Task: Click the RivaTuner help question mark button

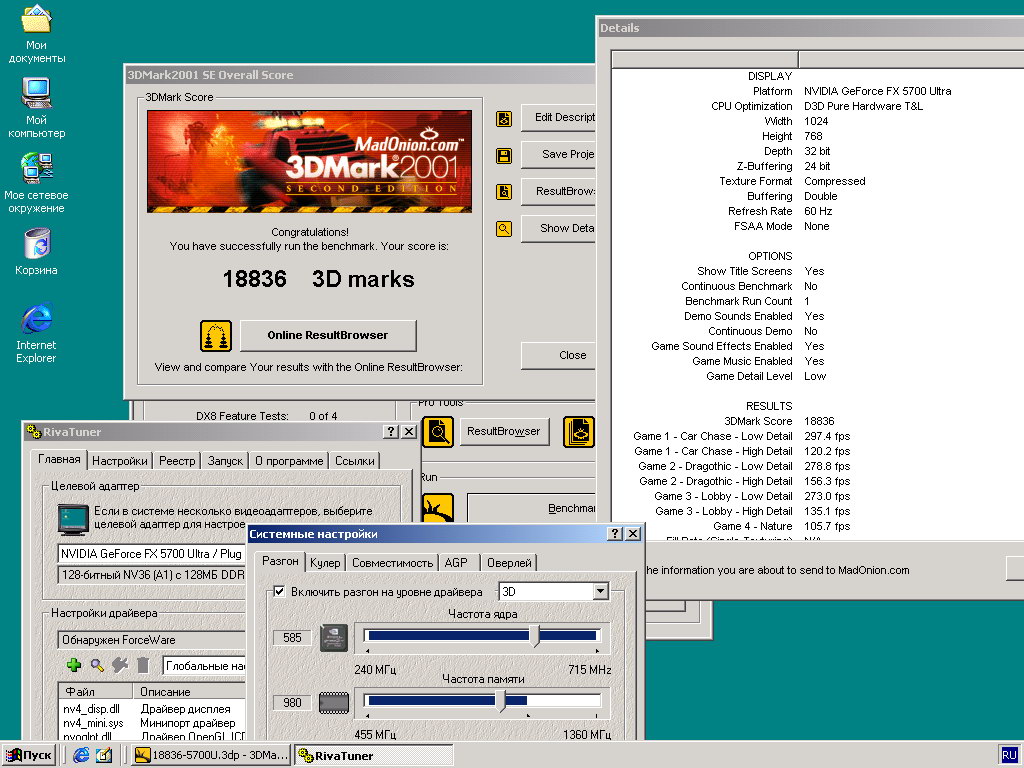Action: (x=391, y=431)
